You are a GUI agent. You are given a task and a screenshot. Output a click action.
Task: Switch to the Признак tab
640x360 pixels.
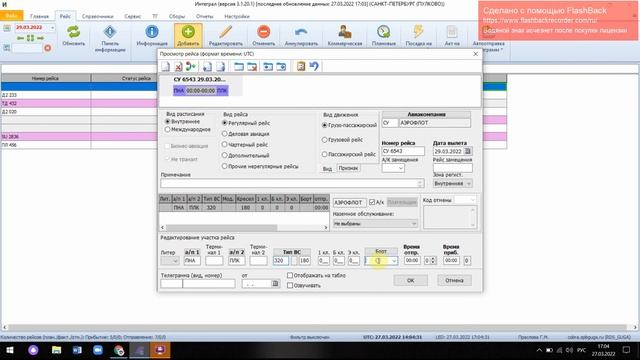click(x=348, y=168)
